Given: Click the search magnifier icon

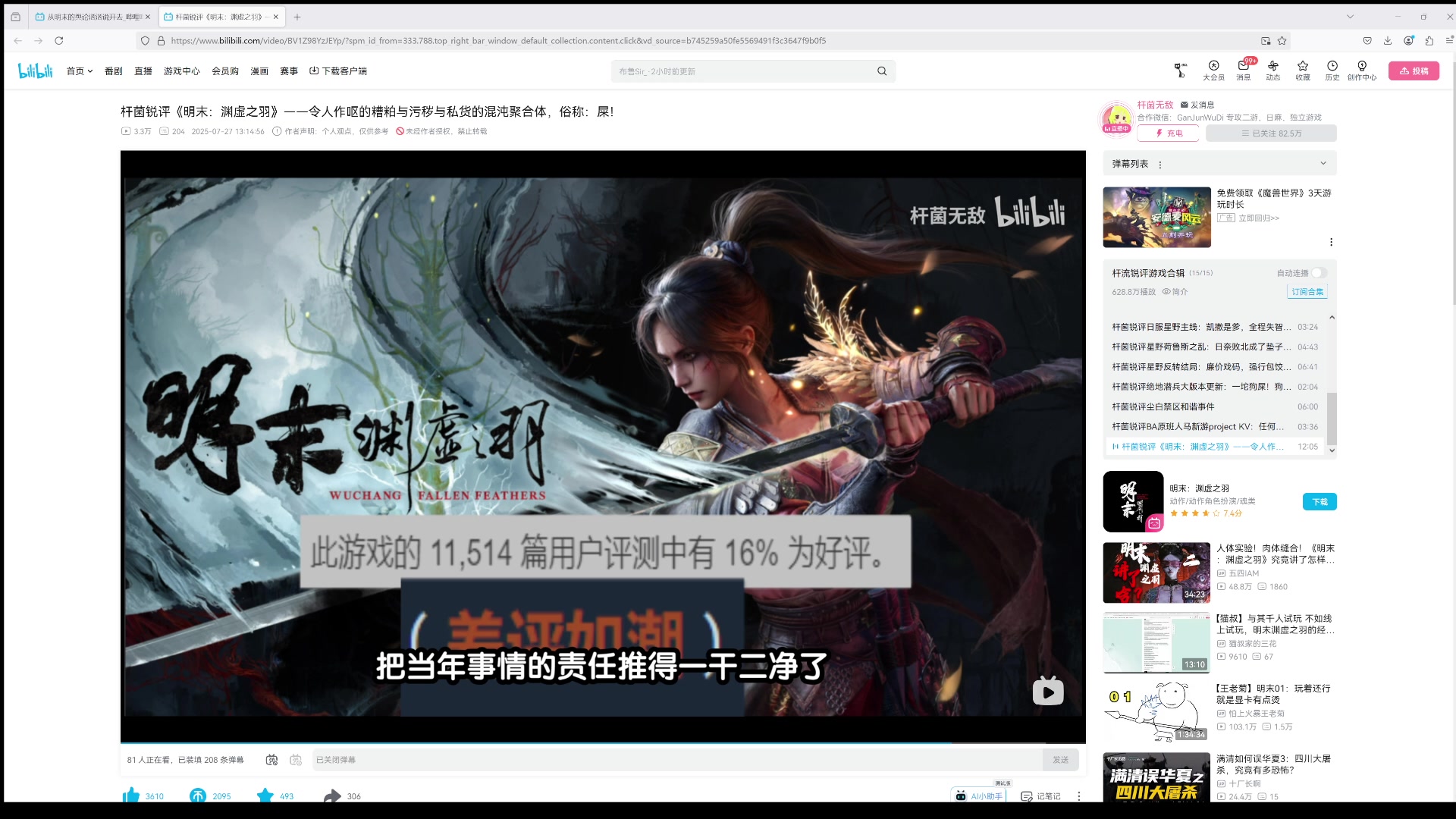Looking at the screenshot, I should (x=882, y=71).
